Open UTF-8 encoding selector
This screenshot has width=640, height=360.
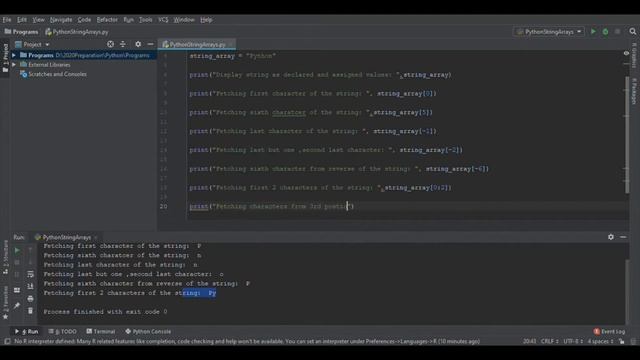pyautogui.click(x=572, y=341)
